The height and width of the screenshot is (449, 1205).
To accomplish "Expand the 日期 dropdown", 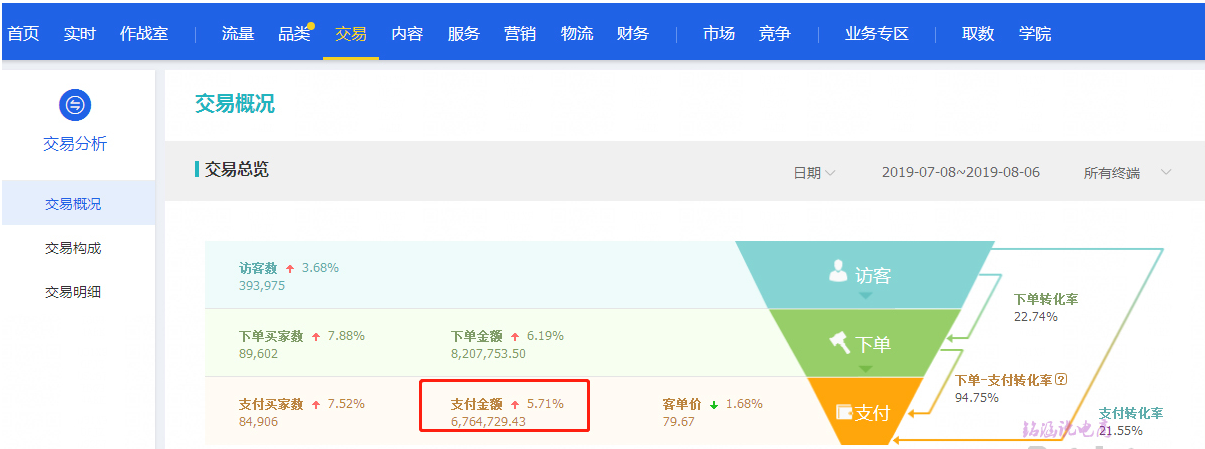I will coord(814,173).
